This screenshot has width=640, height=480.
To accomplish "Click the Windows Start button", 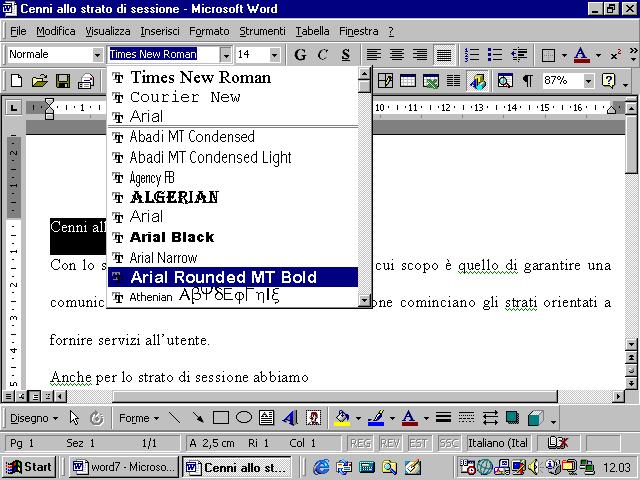I will pos(30,467).
